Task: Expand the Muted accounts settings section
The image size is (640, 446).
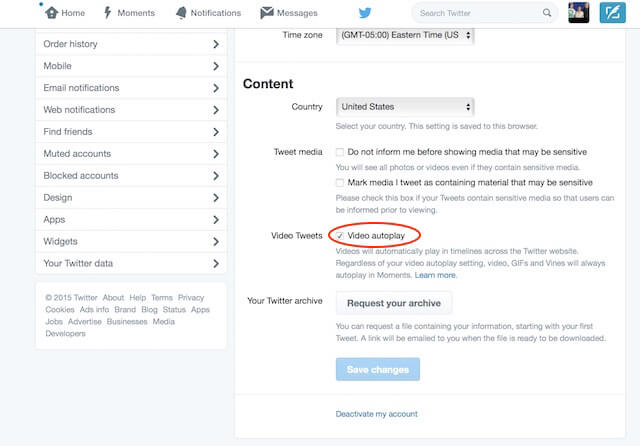Action: point(131,154)
